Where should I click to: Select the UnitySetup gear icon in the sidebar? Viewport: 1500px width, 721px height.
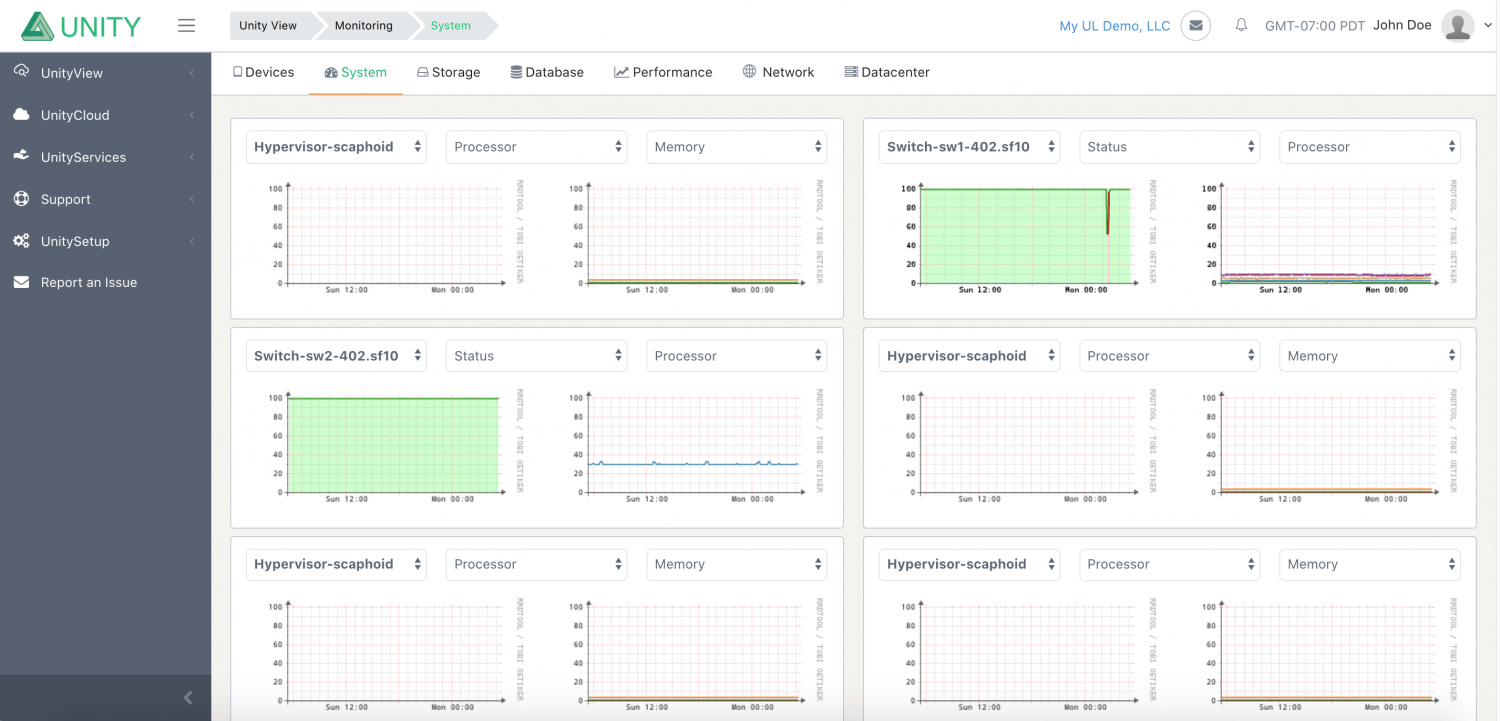(x=21, y=240)
